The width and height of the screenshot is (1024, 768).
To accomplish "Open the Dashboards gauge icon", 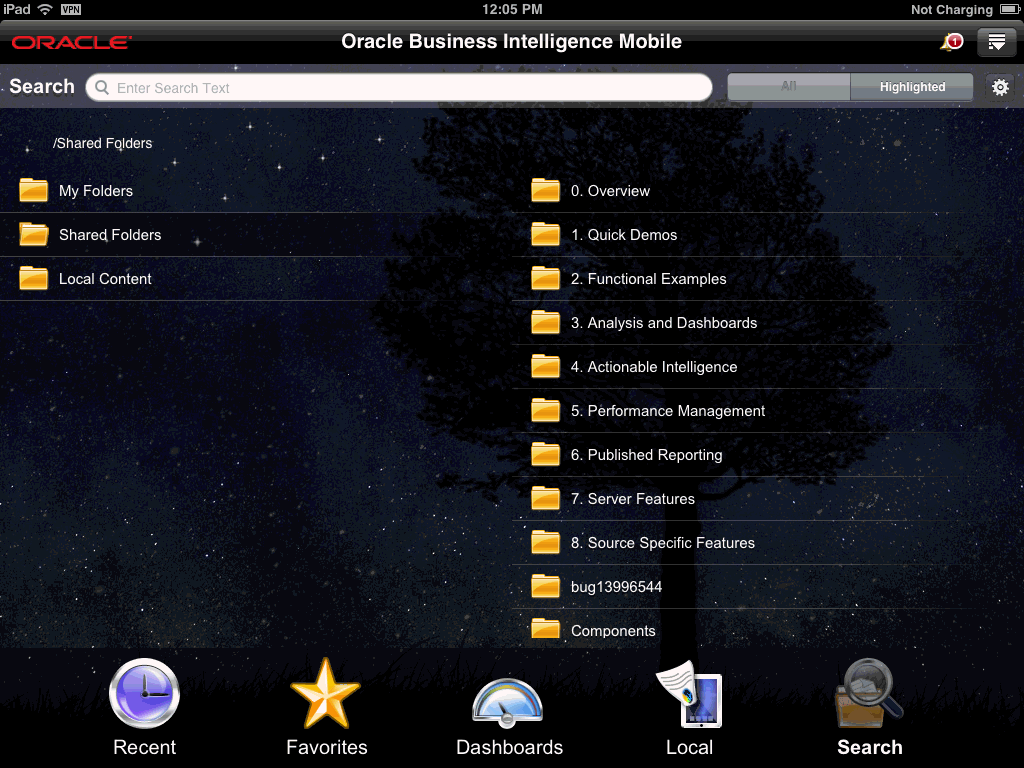I will 508,692.
